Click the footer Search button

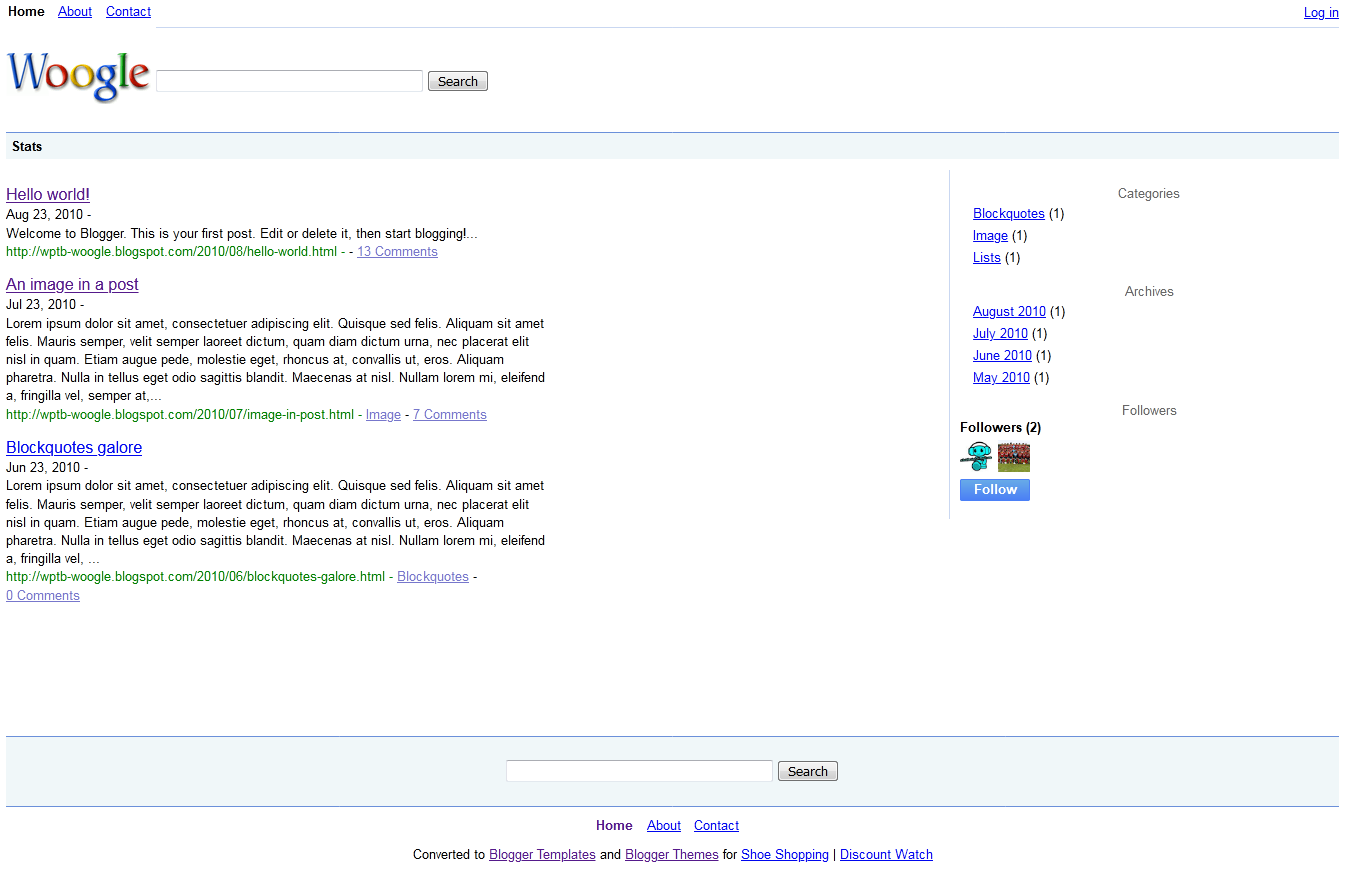tap(808, 771)
